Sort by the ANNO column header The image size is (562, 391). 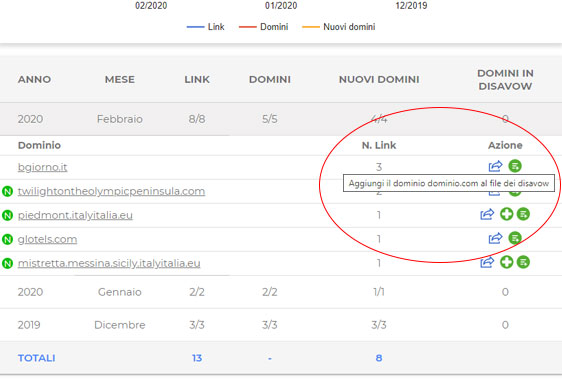[x=34, y=80]
